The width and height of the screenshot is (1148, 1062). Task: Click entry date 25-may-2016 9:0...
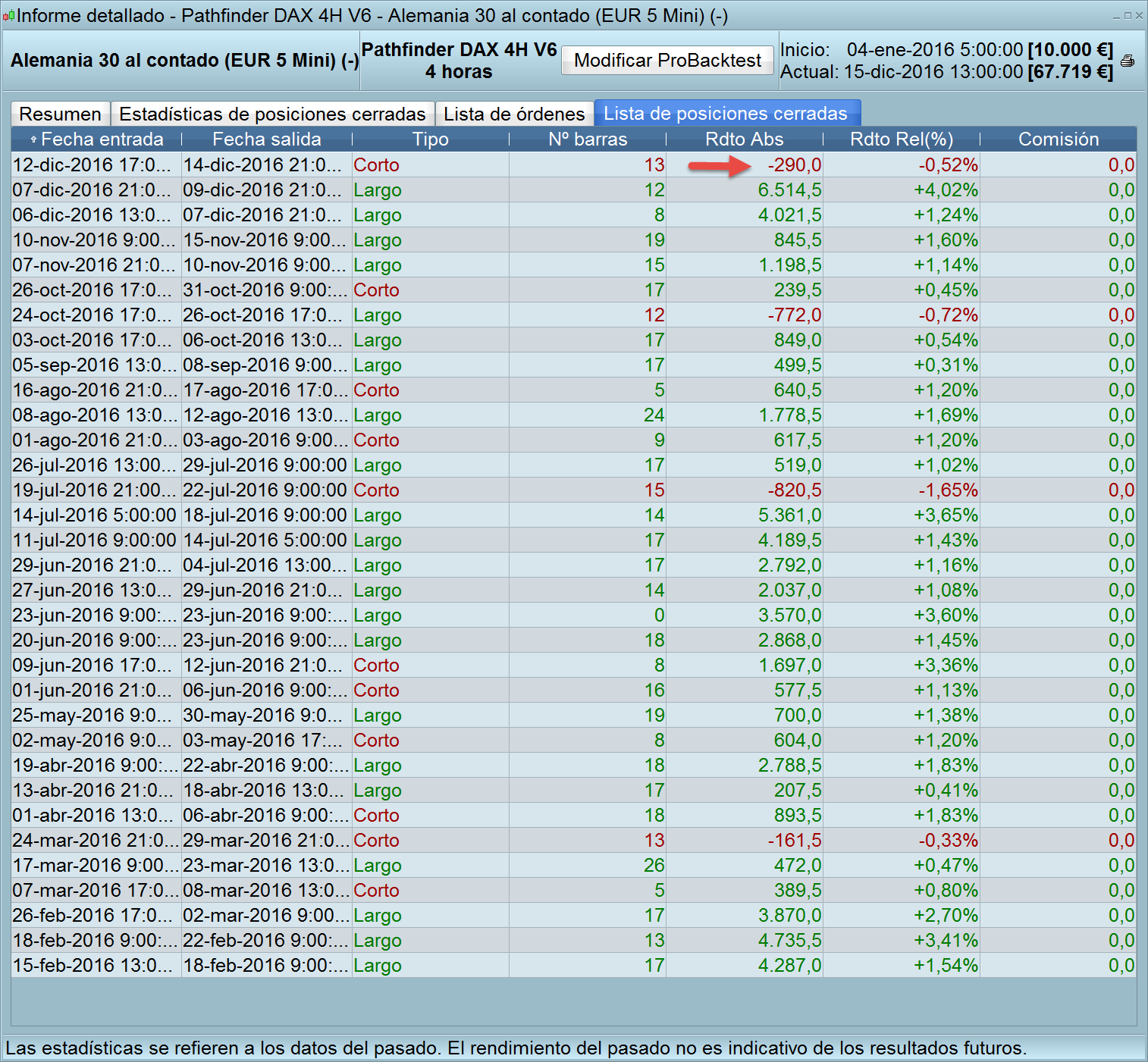96,716
